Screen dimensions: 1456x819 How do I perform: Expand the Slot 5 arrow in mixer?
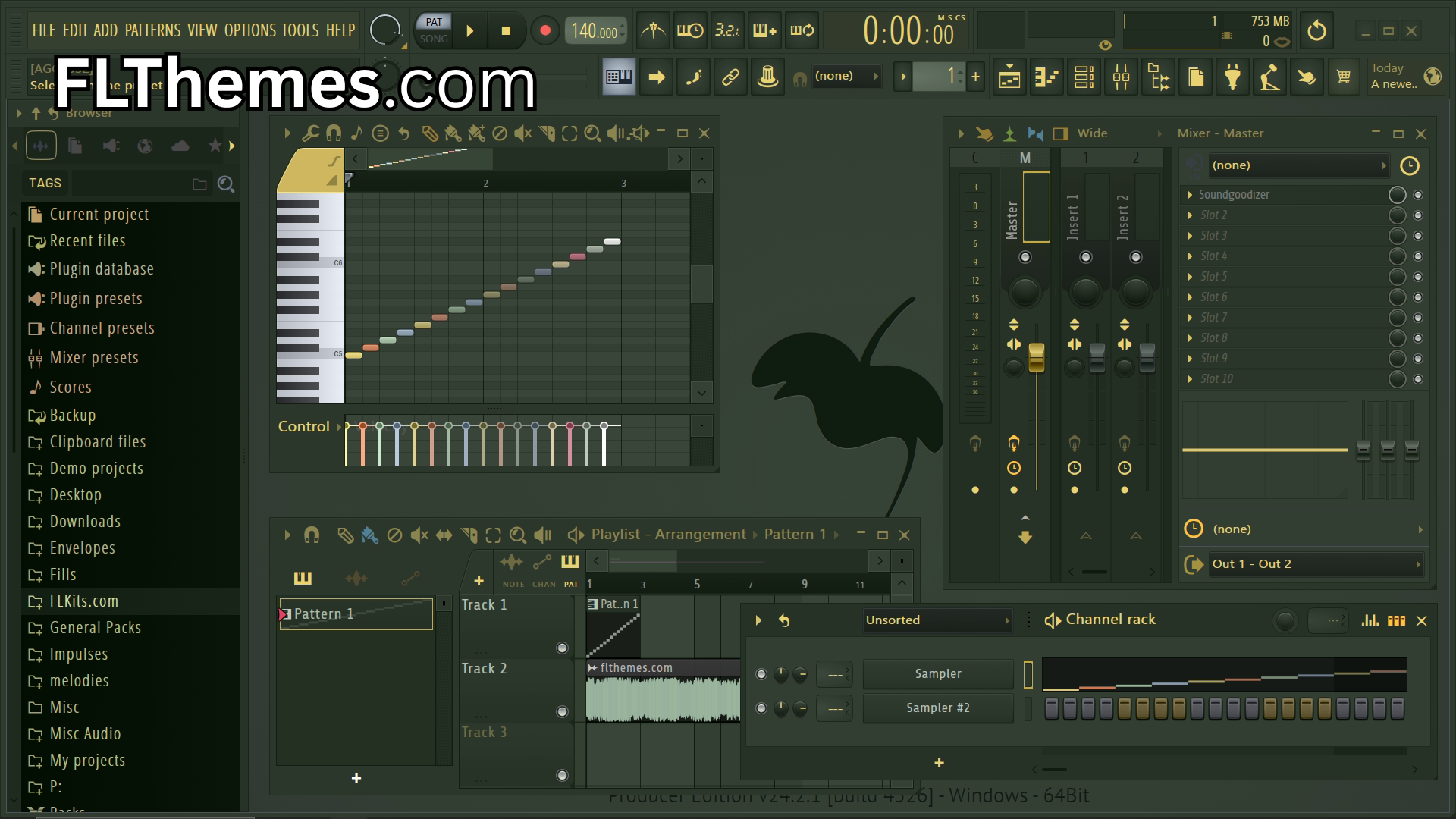pos(1190,277)
